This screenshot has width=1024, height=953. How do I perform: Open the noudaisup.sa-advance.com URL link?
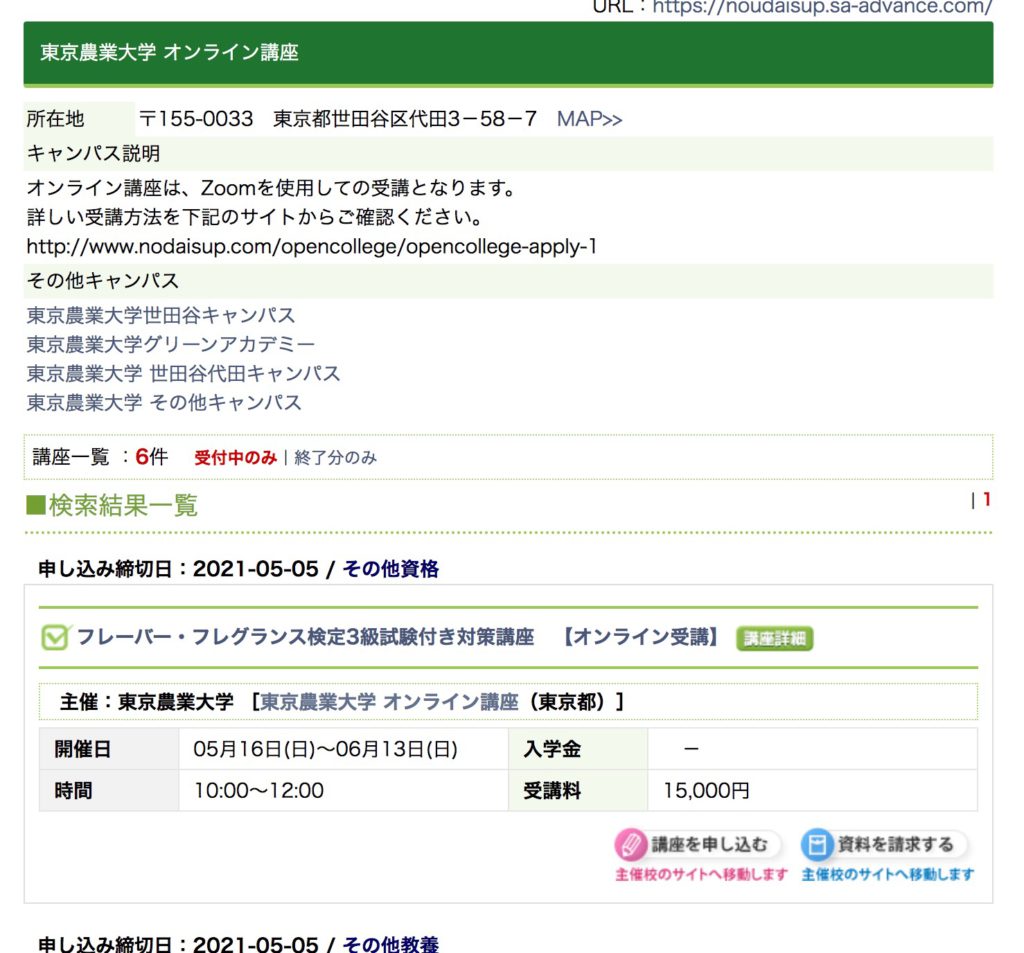[822, 7]
